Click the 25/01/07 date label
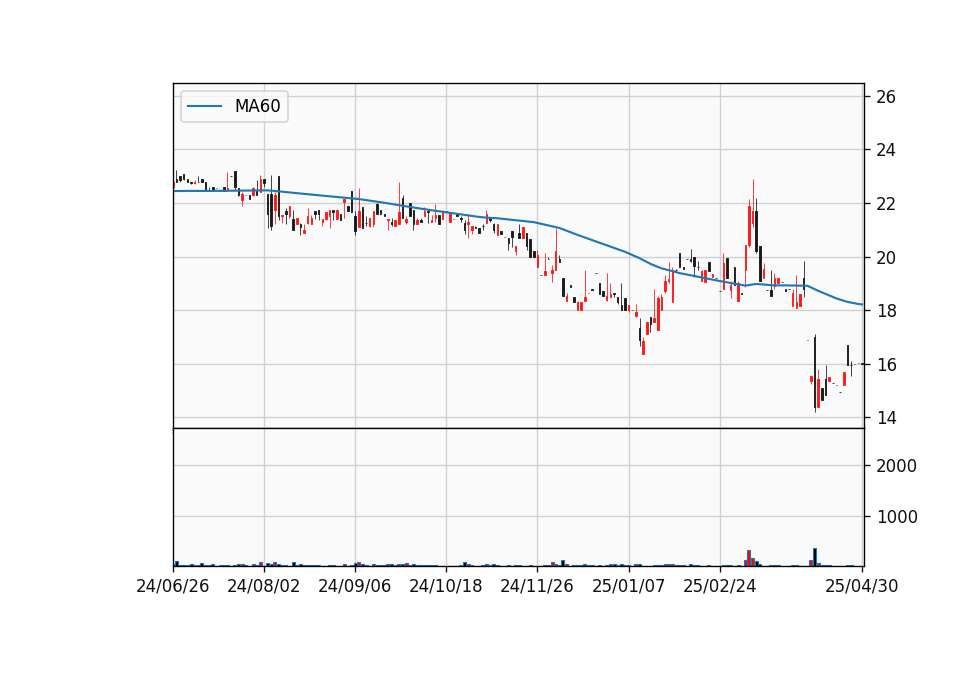Screen dimensions: 960x690 (x=629, y=586)
